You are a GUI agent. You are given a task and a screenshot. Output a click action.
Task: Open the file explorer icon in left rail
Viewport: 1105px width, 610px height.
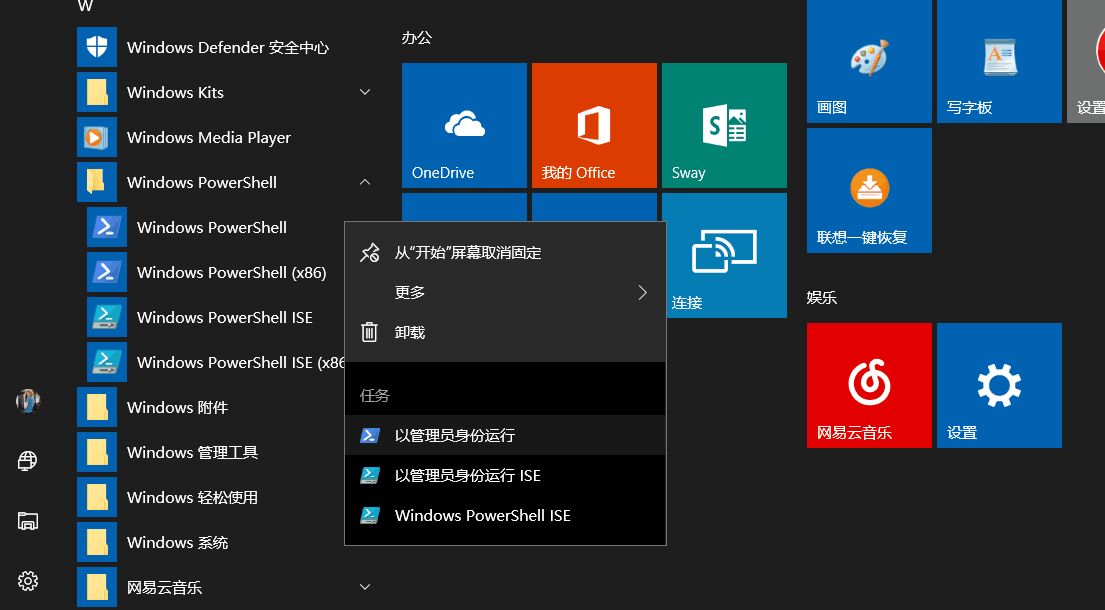pos(27,521)
